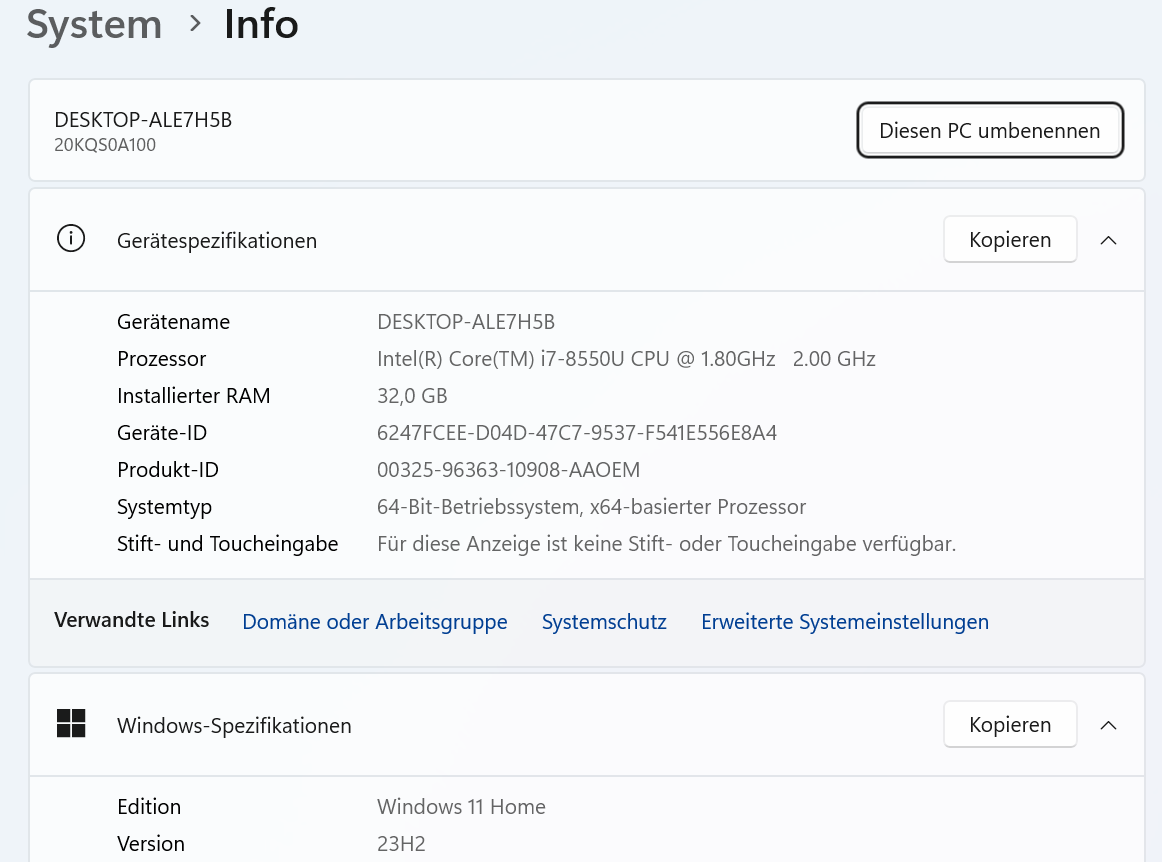This screenshot has height=862, width=1162.
Task: Collapse the Windows-Spezifikationen section chevron
Action: (x=1108, y=725)
